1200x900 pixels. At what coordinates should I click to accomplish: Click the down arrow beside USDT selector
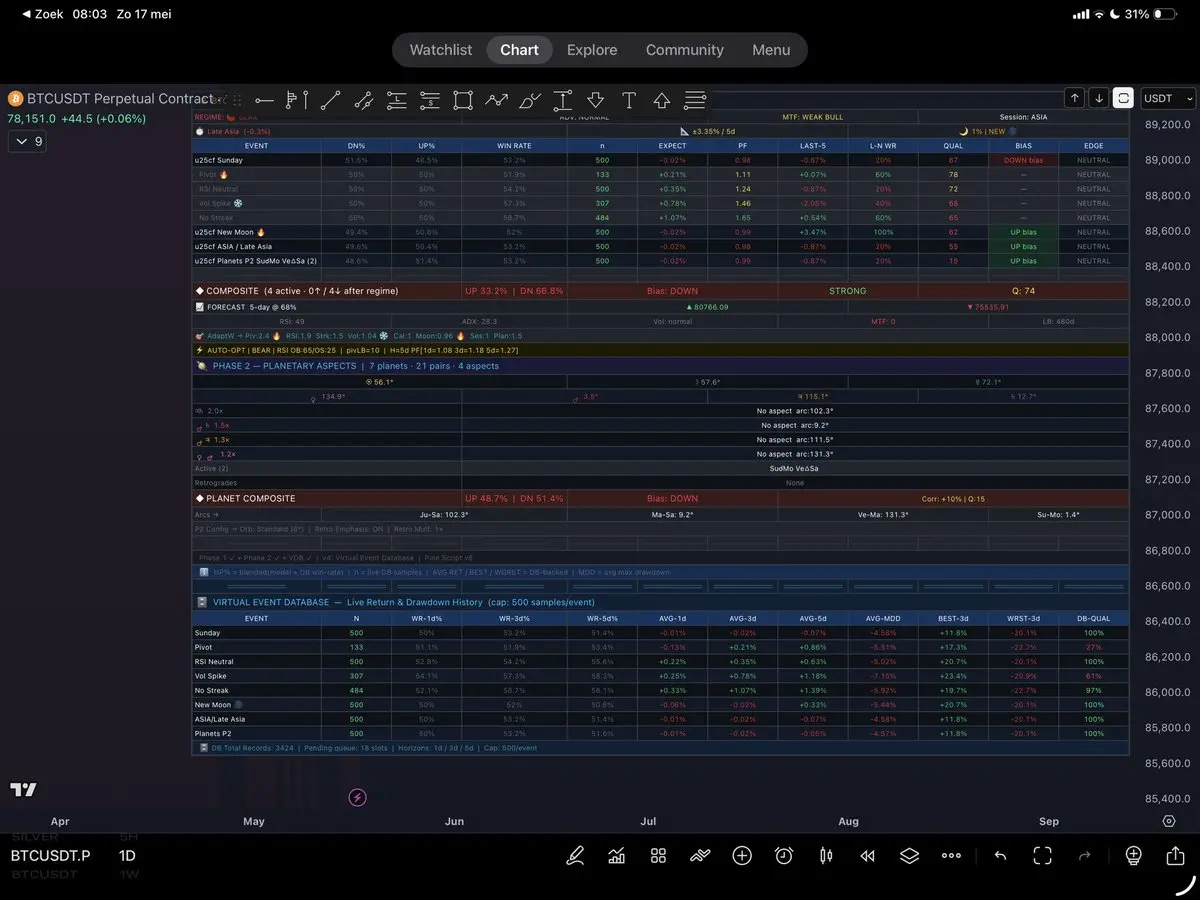[1099, 98]
